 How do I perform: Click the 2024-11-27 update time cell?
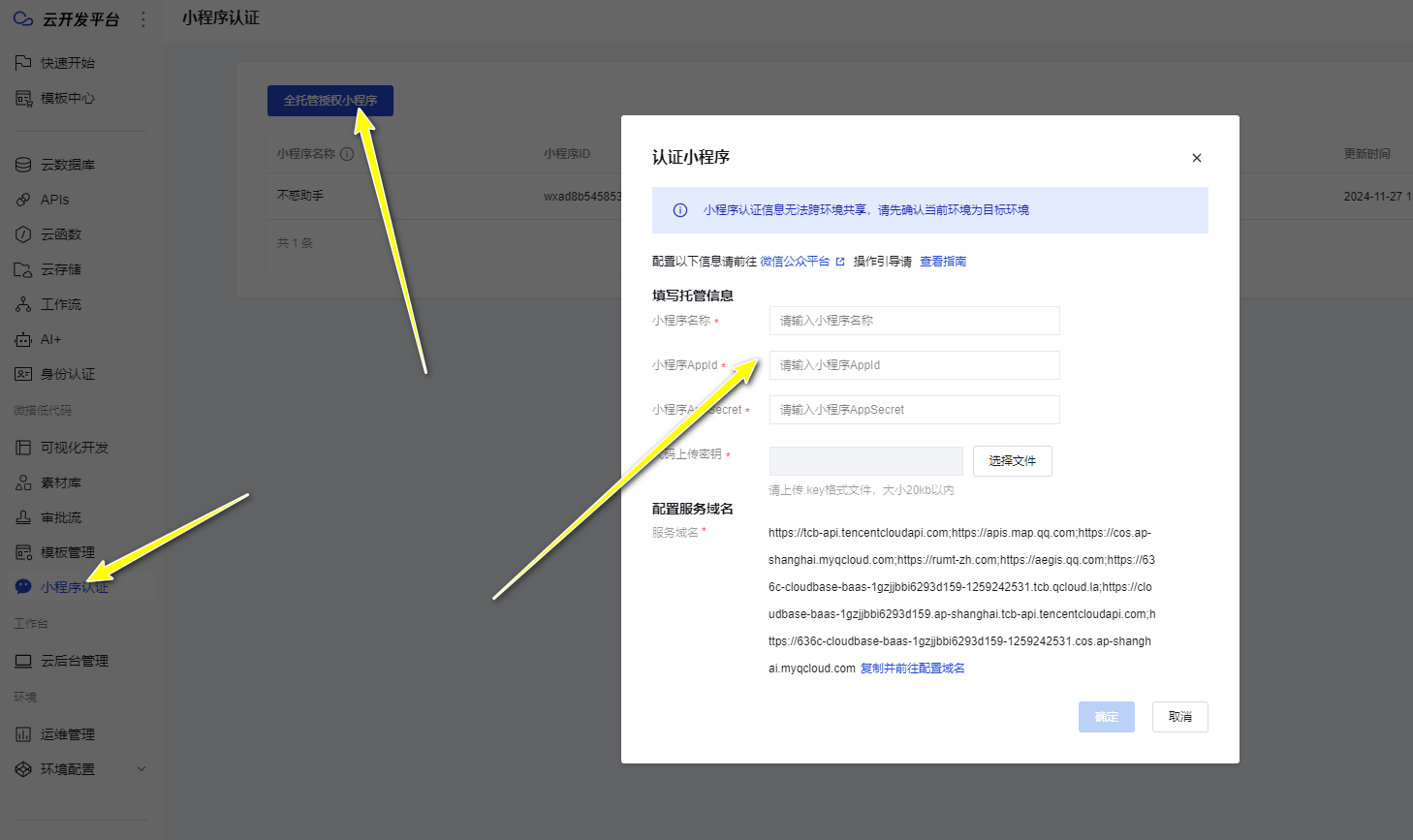pyautogui.click(x=1378, y=197)
